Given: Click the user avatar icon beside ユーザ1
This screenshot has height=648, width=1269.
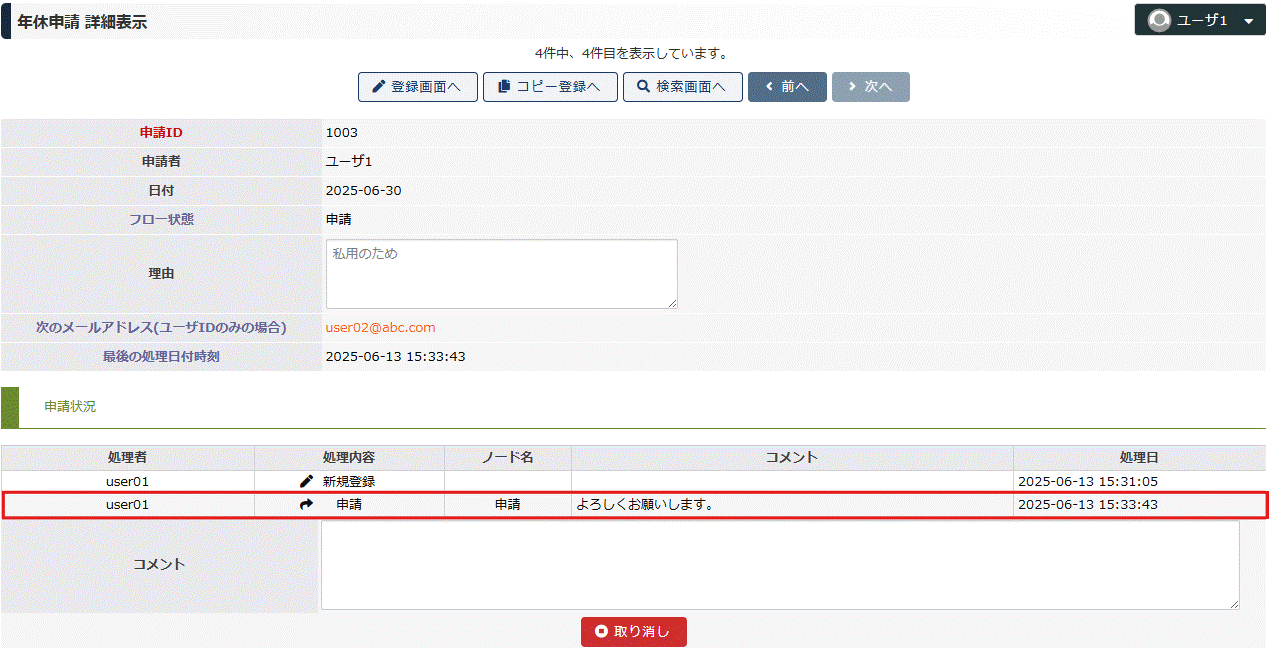Looking at the screenshot, I should [x=1159, y=20].
